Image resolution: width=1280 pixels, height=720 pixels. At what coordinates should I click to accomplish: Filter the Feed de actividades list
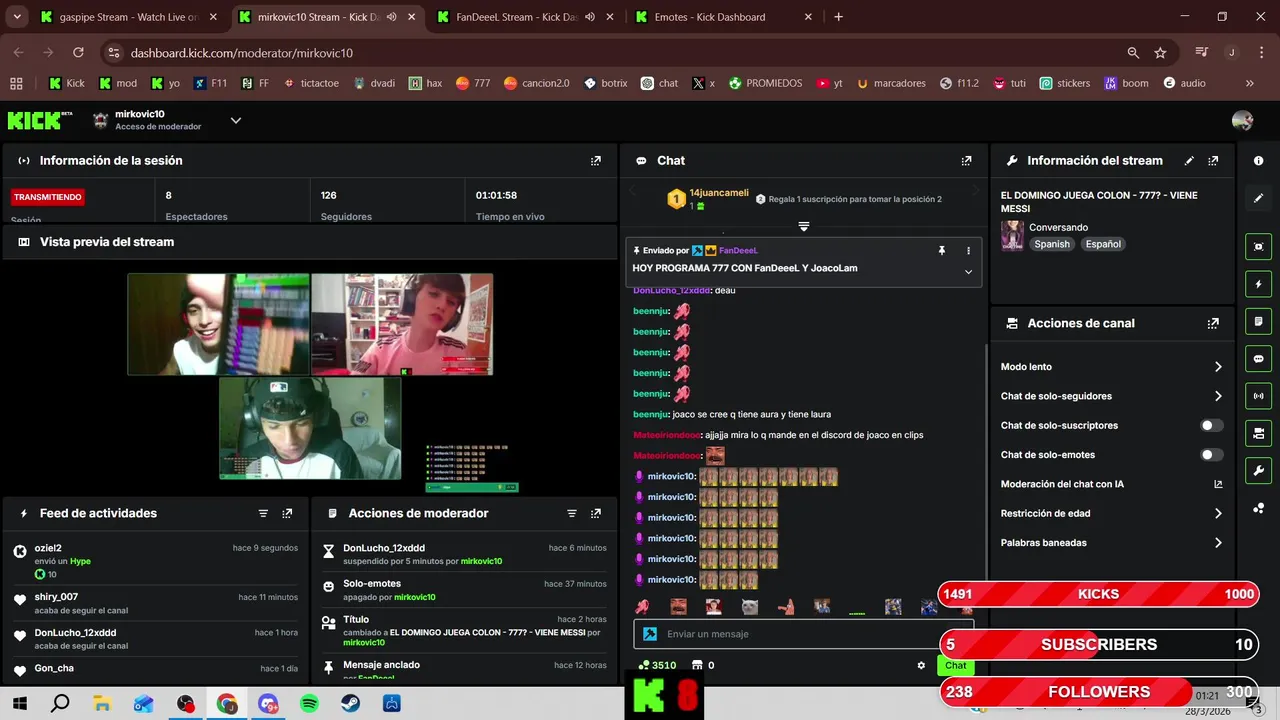click(x=263, y=513)
